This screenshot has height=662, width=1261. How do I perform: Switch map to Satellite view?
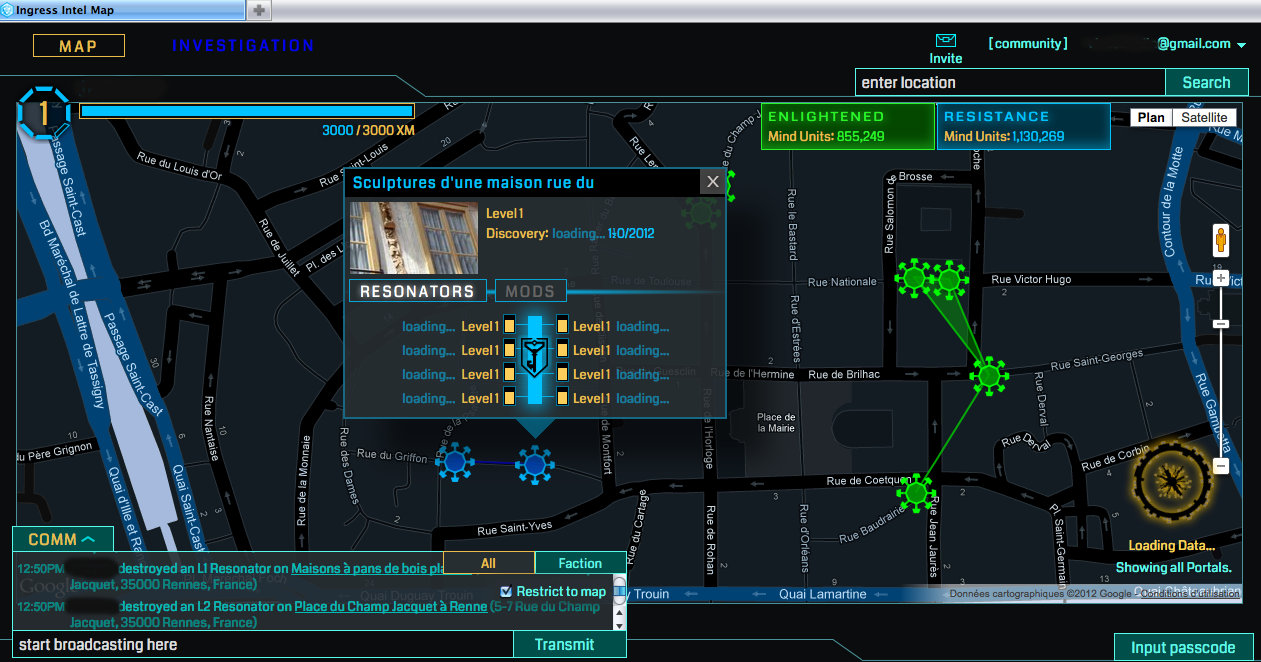1204,118
